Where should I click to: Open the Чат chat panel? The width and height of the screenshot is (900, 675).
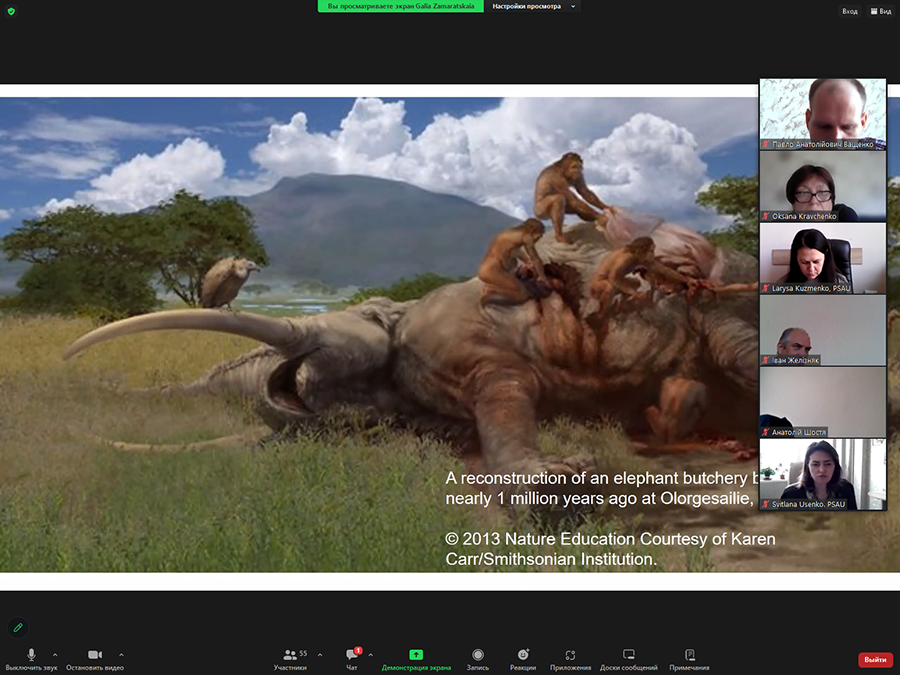[352, 659]
